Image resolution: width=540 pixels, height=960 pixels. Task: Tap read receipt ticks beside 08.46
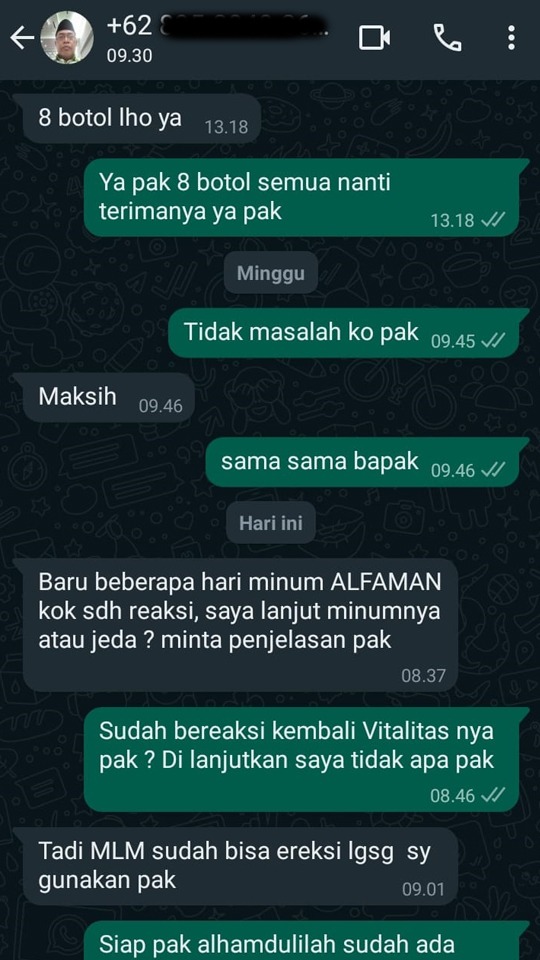click(493, 795)
